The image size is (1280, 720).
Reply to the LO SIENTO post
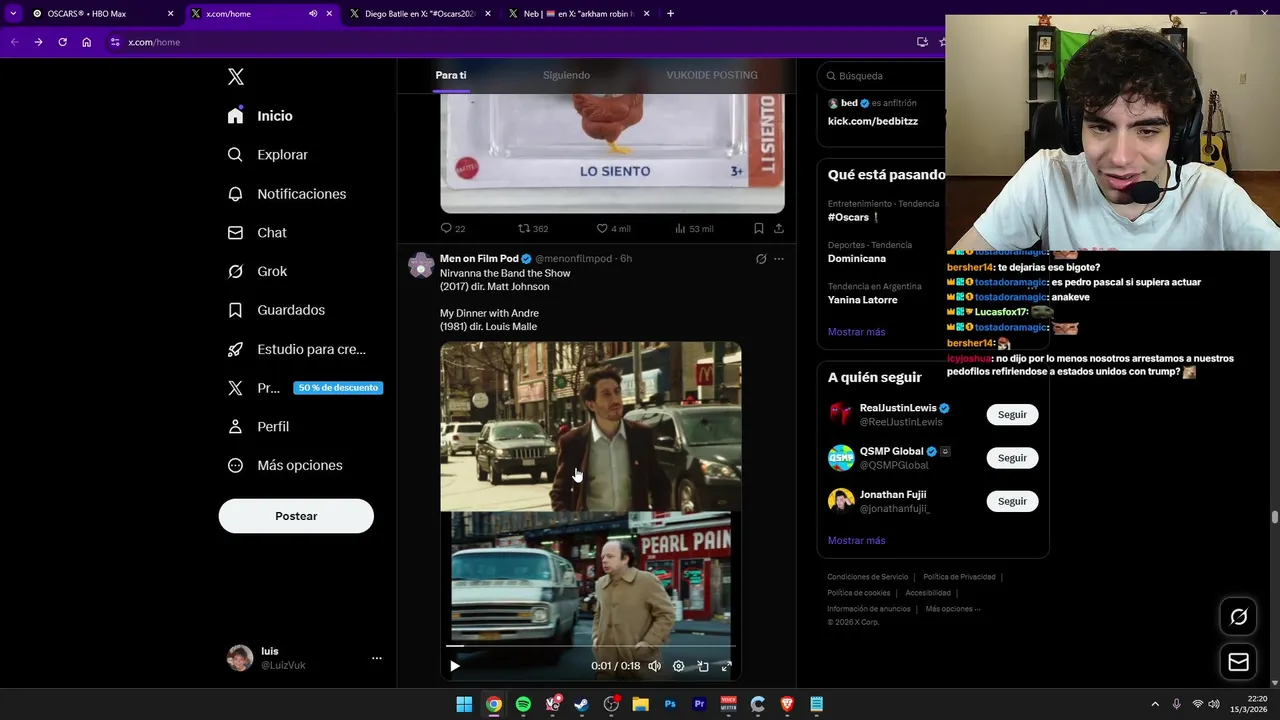[x=453, y=228]
